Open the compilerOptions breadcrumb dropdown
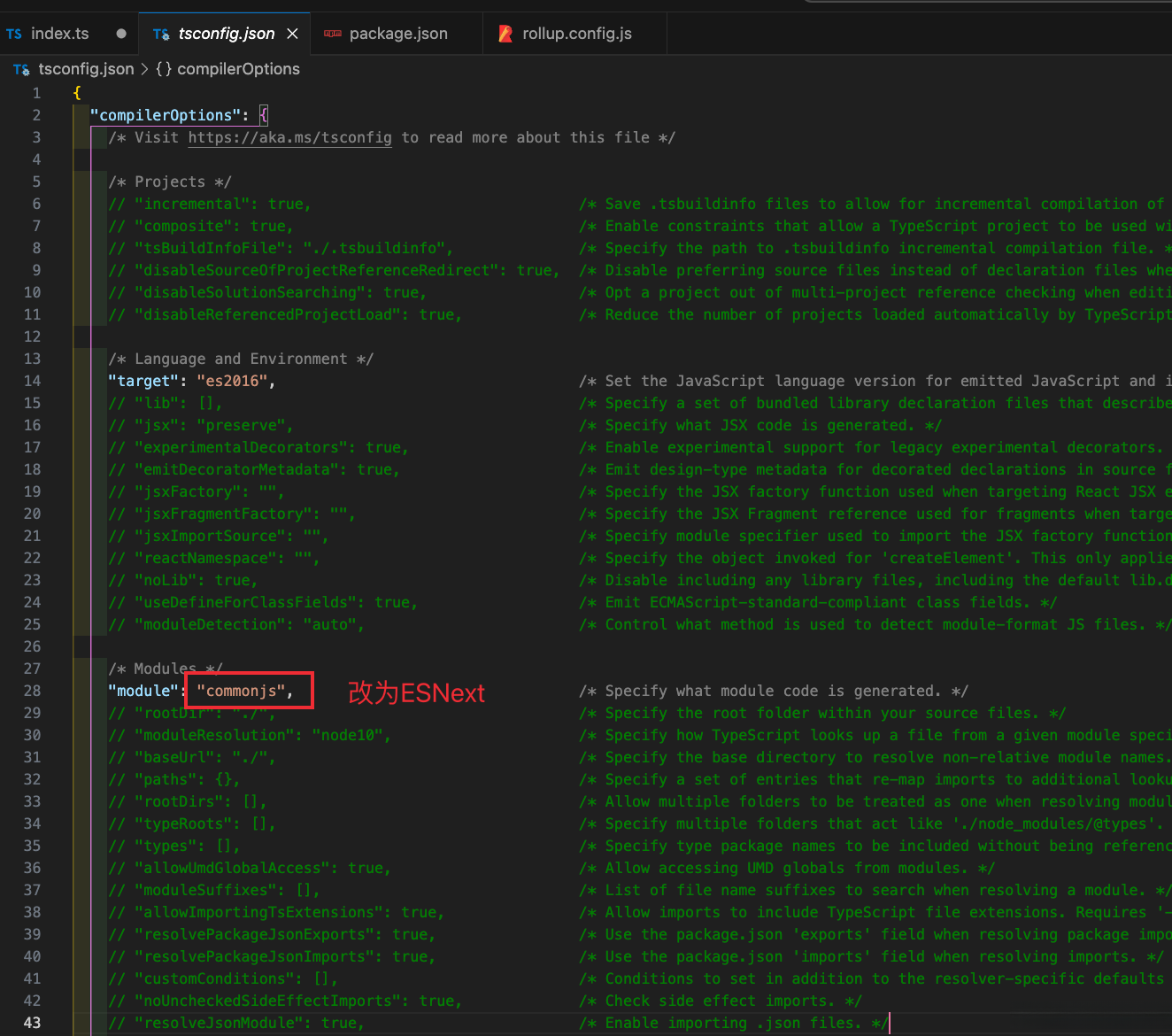This screenshot has width=1172, height=1036. 238,69
